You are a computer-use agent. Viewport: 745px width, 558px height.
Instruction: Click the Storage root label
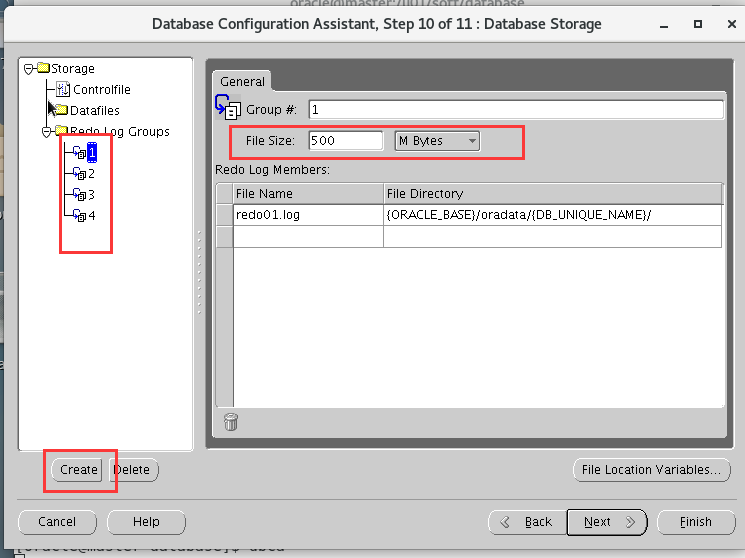pyautogui.click(x=73, y=68)
